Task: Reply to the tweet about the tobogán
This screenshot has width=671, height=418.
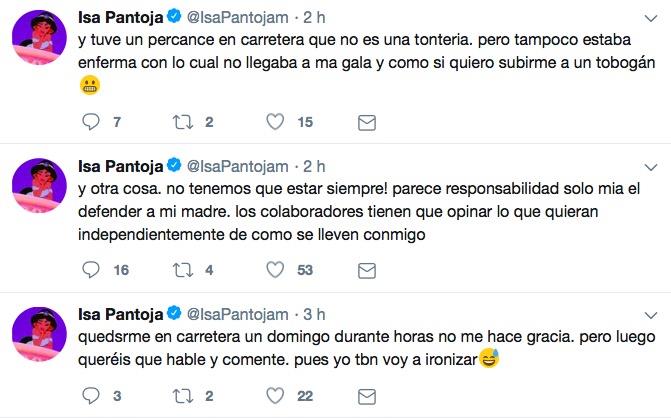Action: (91, 122)
